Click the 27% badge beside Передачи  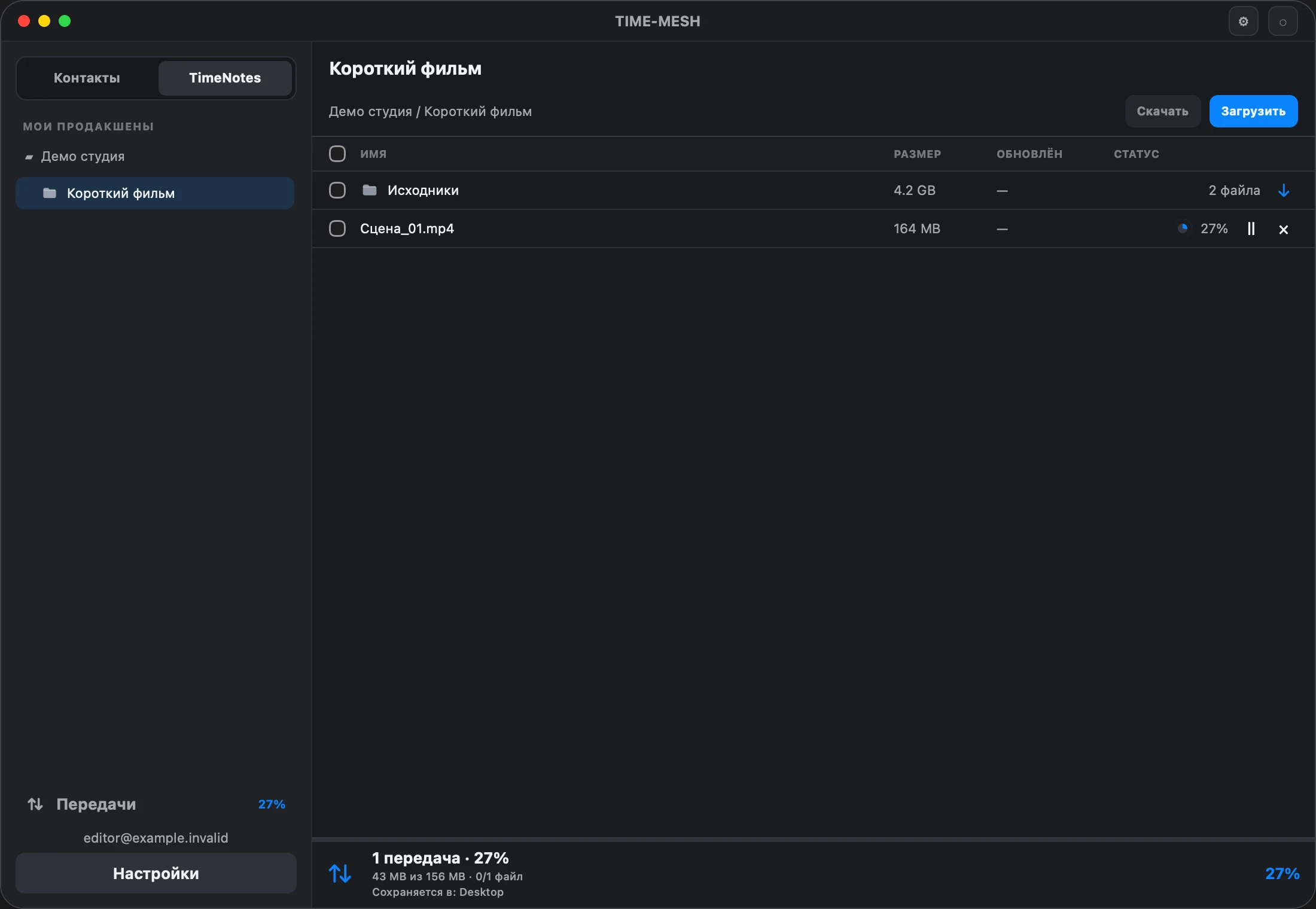tap(272, 804)
